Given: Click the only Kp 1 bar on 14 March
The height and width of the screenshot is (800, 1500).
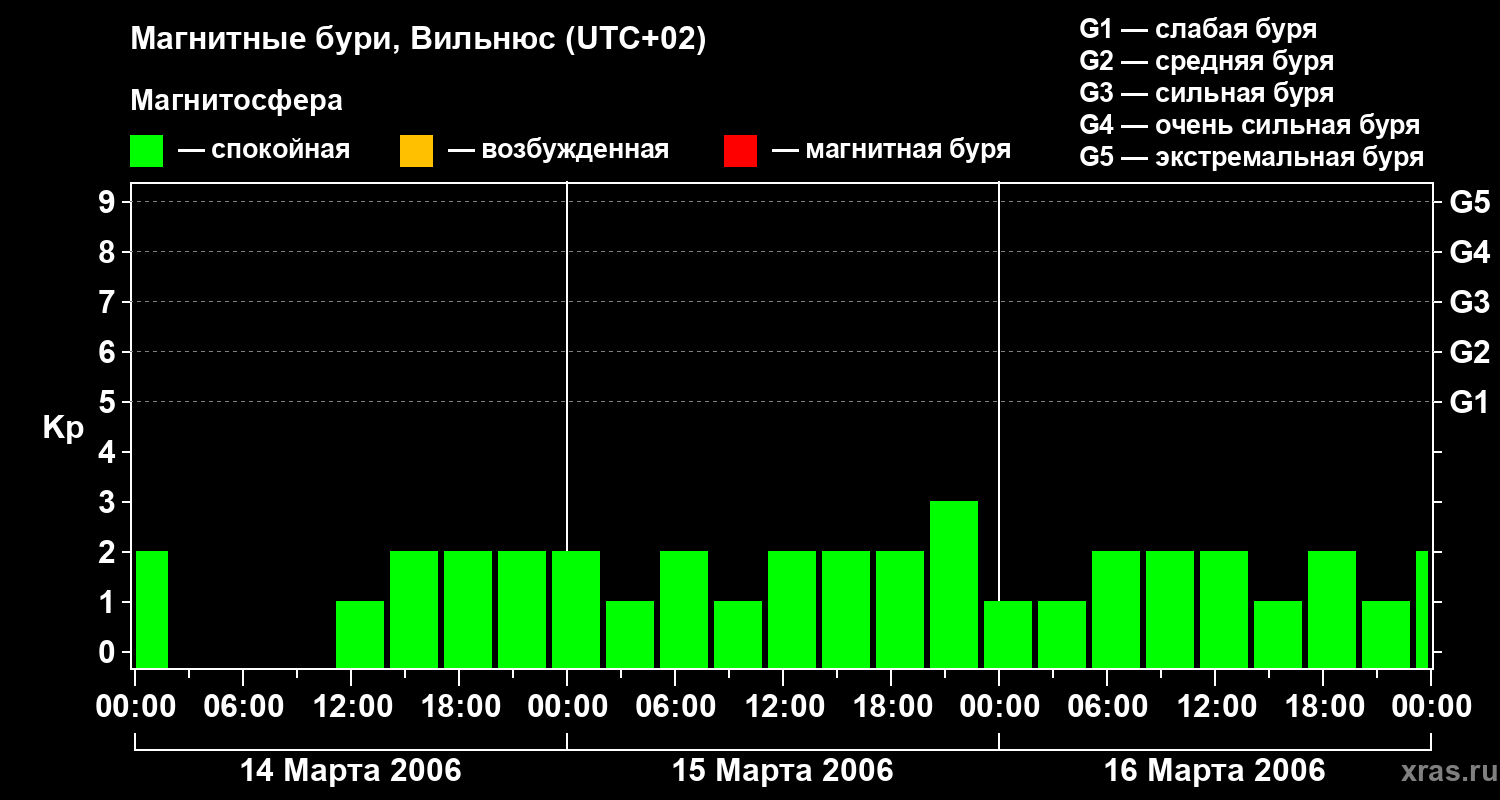Looking at the screenshot, I should tap(360, 634).
